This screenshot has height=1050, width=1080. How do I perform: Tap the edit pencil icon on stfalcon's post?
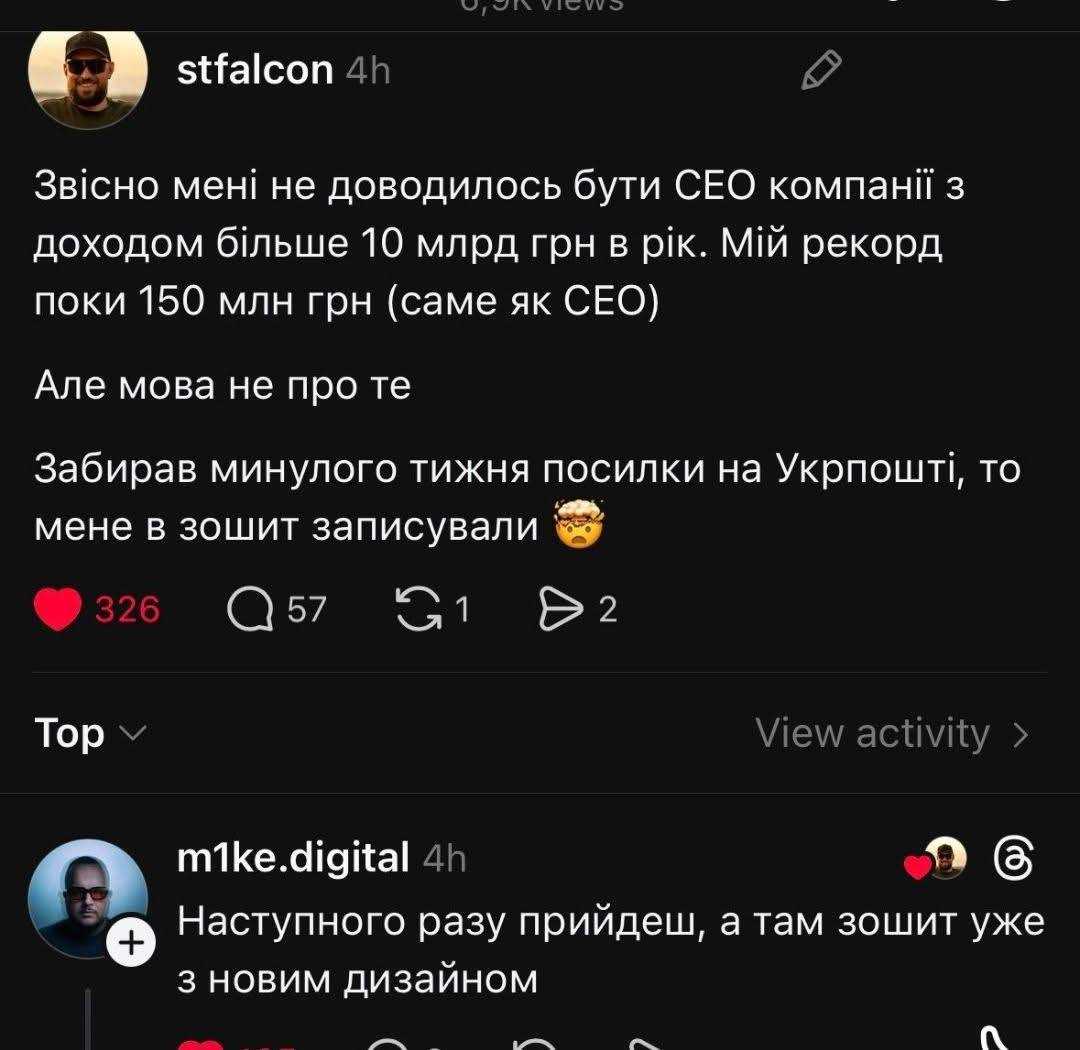click(x=821, y=71)
